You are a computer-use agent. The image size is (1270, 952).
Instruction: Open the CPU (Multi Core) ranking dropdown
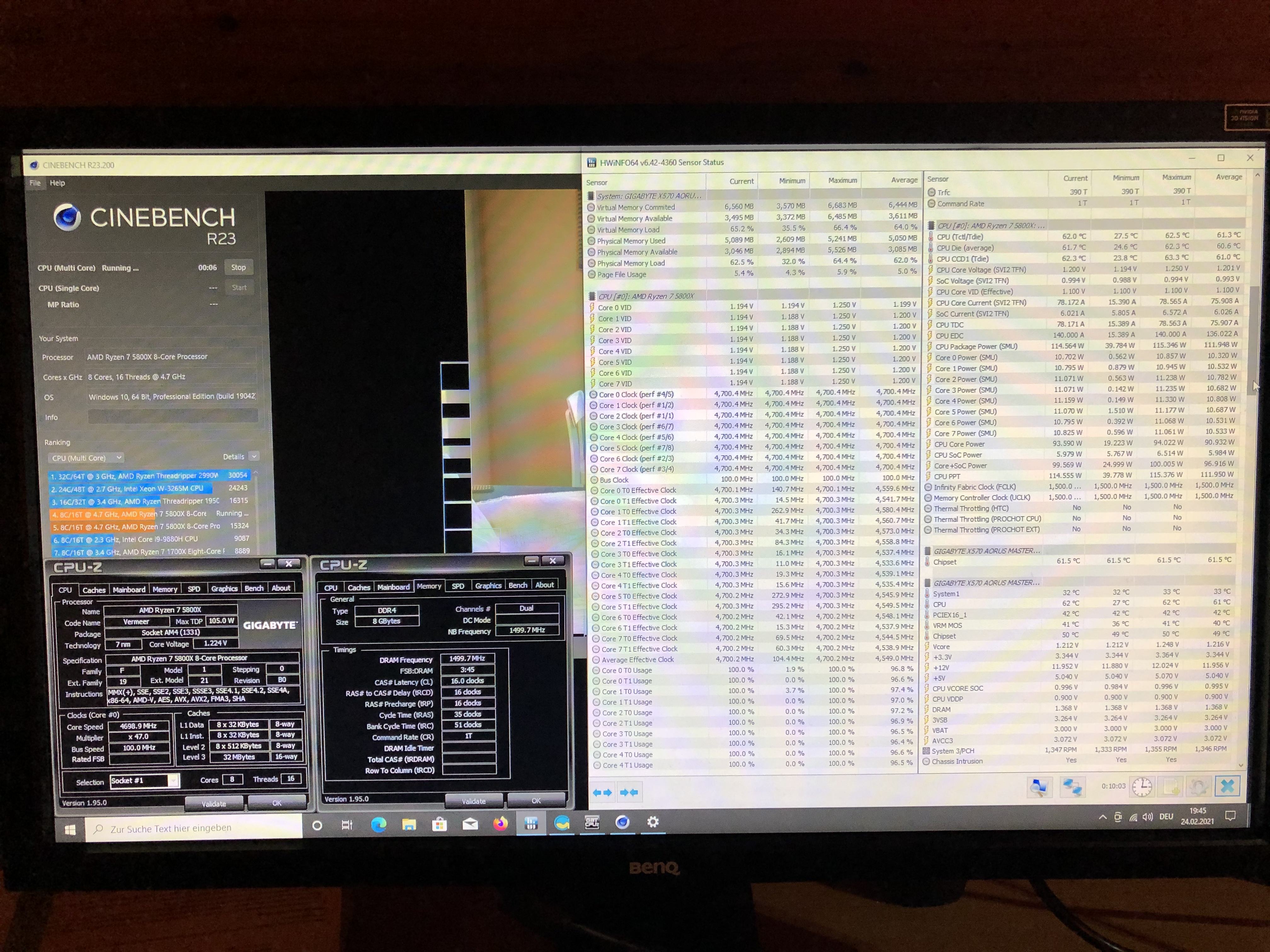[87, 458]
